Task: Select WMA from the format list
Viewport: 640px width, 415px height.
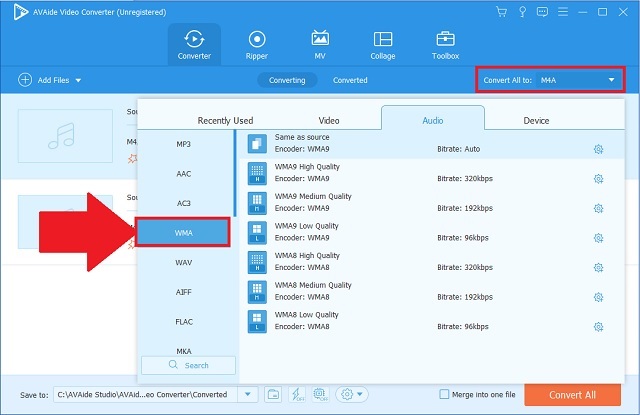Action: pos(184,232)
